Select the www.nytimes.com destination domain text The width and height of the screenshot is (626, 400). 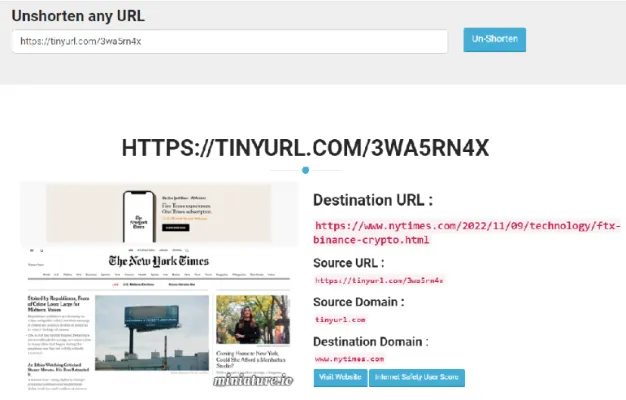(x=349, y=359)
